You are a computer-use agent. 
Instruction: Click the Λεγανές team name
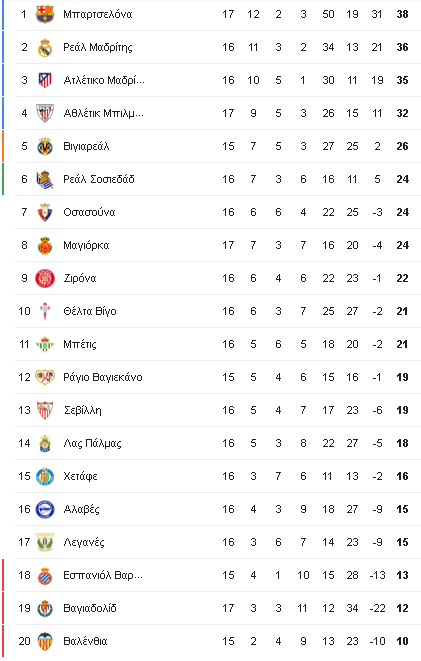pos(84,542)
